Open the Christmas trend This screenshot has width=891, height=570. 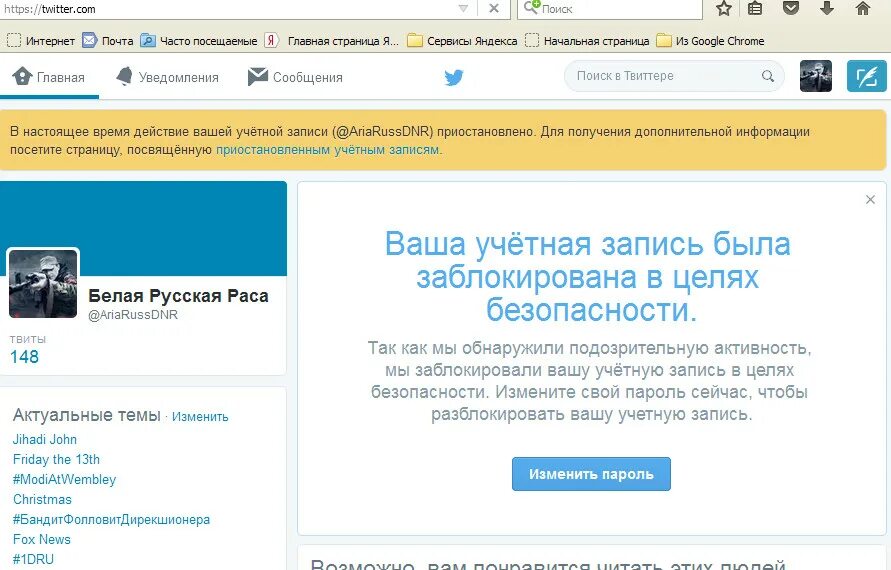pos(43,500)
